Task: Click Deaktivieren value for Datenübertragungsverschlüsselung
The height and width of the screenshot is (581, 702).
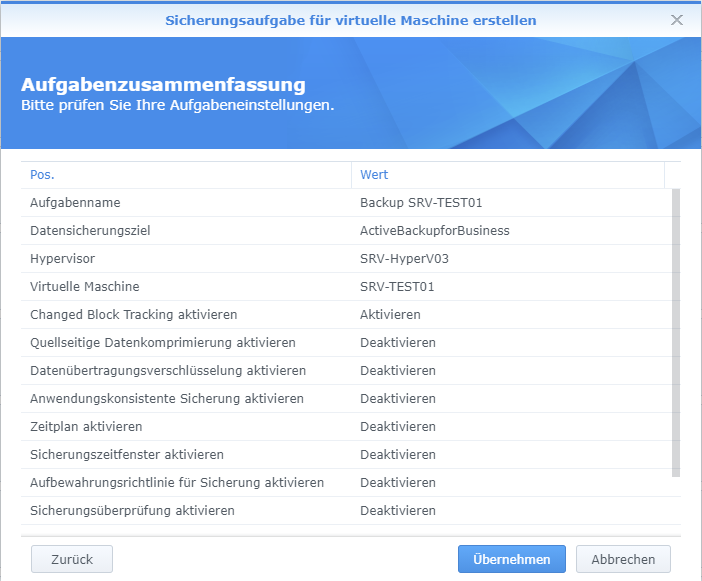Action: pyautogui.click(x=398, y=371)
